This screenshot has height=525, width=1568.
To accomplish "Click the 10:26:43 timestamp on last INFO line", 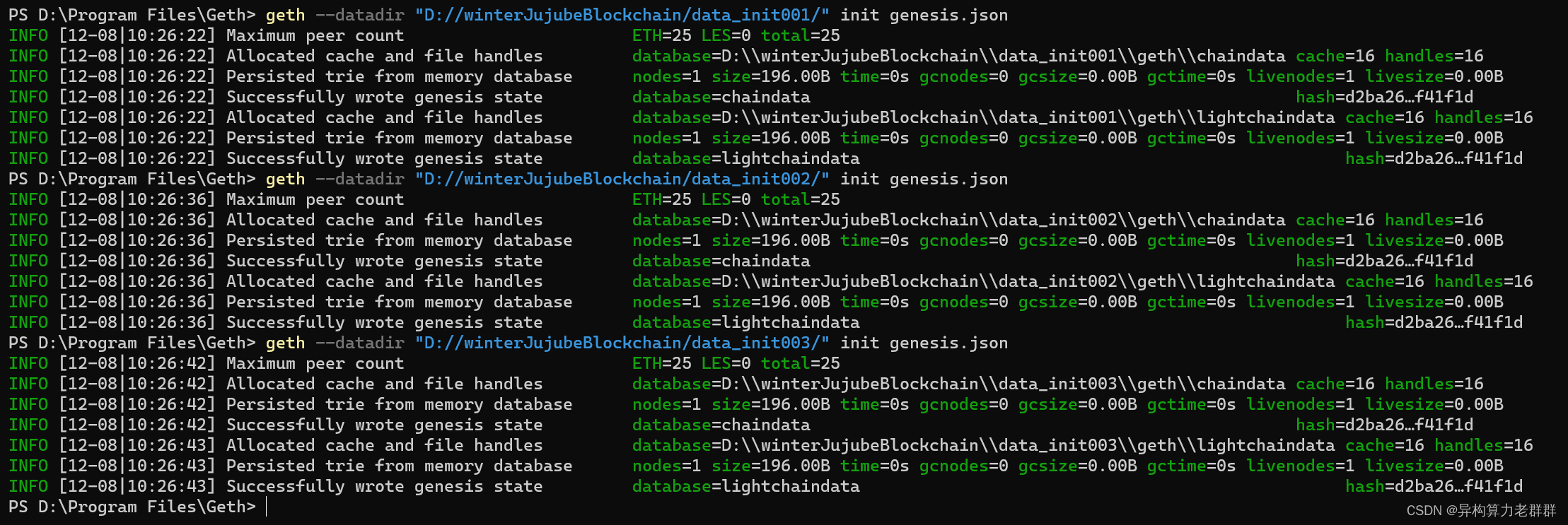I will pos(137,486).
